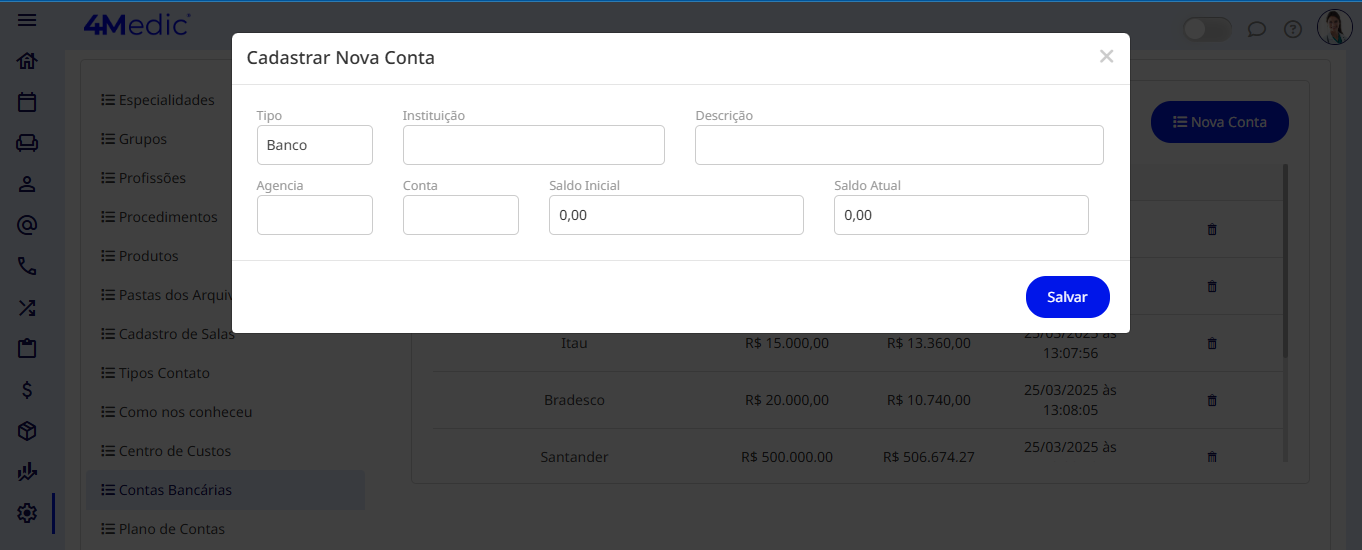Delete the Santander account with trash icon
1362x550 pixels.
click(x=1212, y=457)
